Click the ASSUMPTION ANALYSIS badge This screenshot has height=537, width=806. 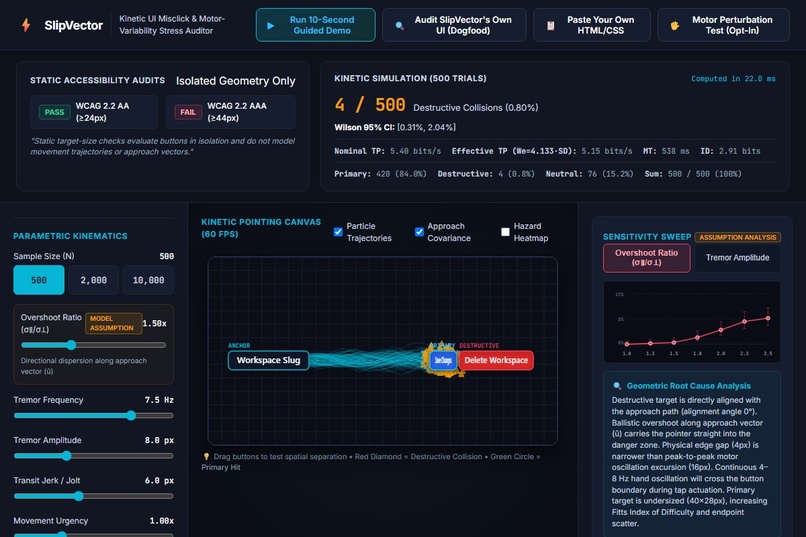(738, 237)
